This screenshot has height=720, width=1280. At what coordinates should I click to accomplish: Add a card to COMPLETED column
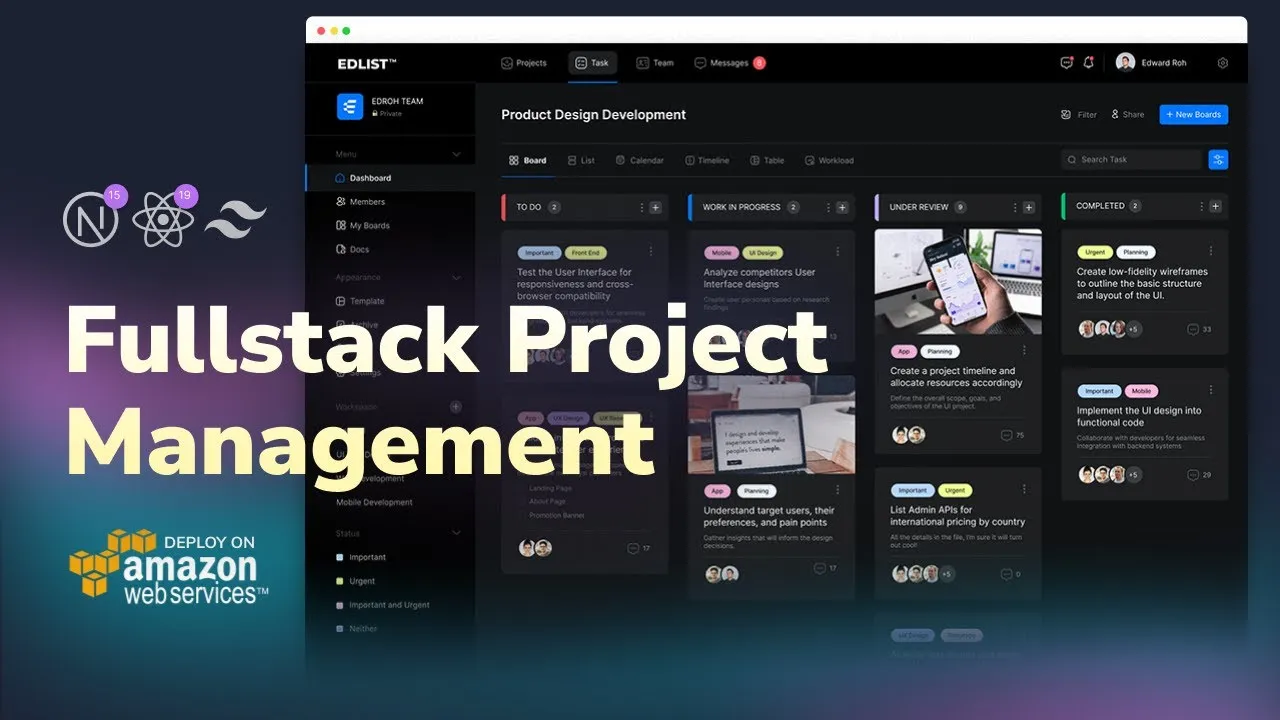coord(1216,206)
